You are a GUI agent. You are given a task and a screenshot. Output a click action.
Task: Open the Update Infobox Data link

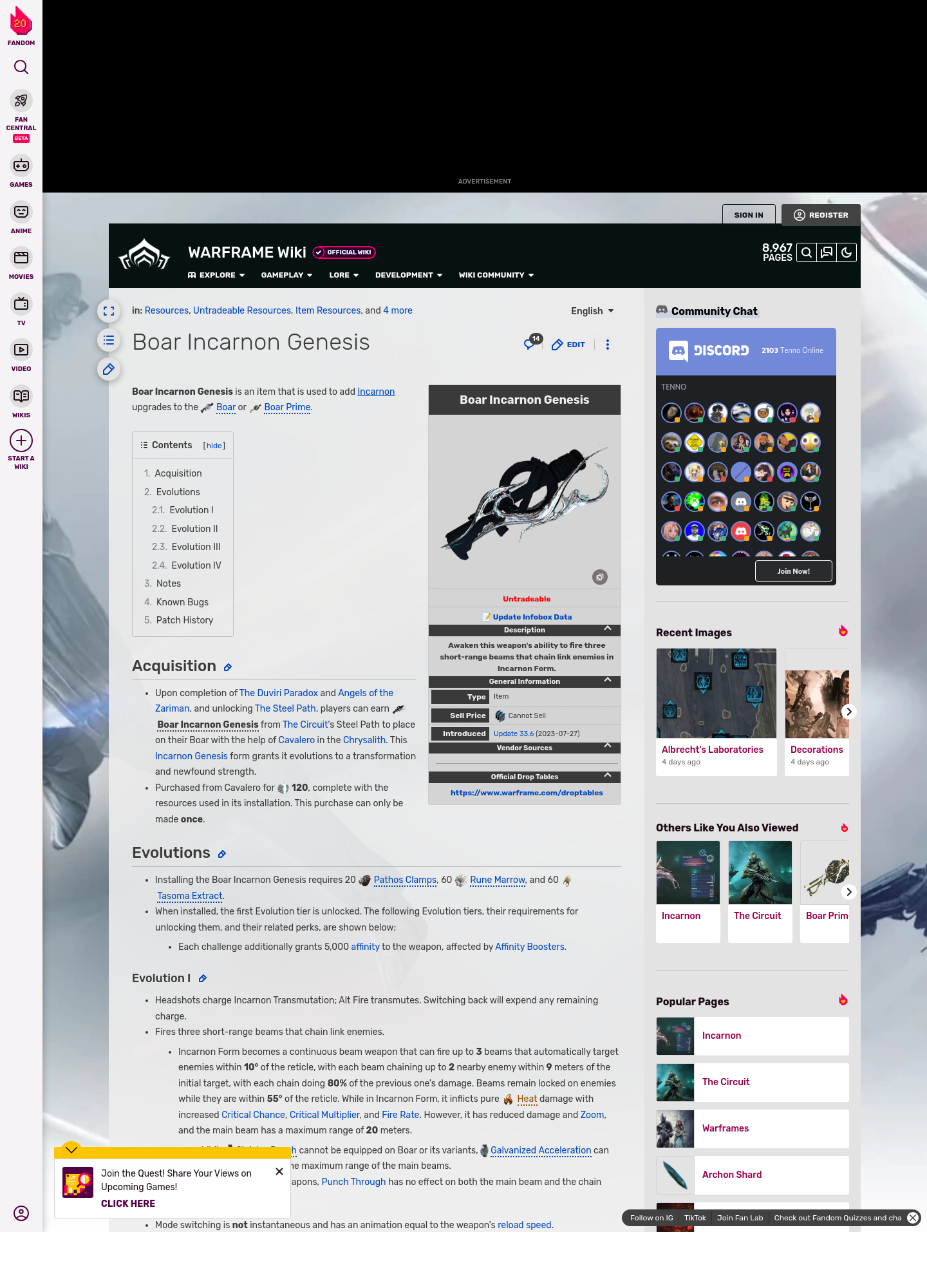tap(532, 617)
